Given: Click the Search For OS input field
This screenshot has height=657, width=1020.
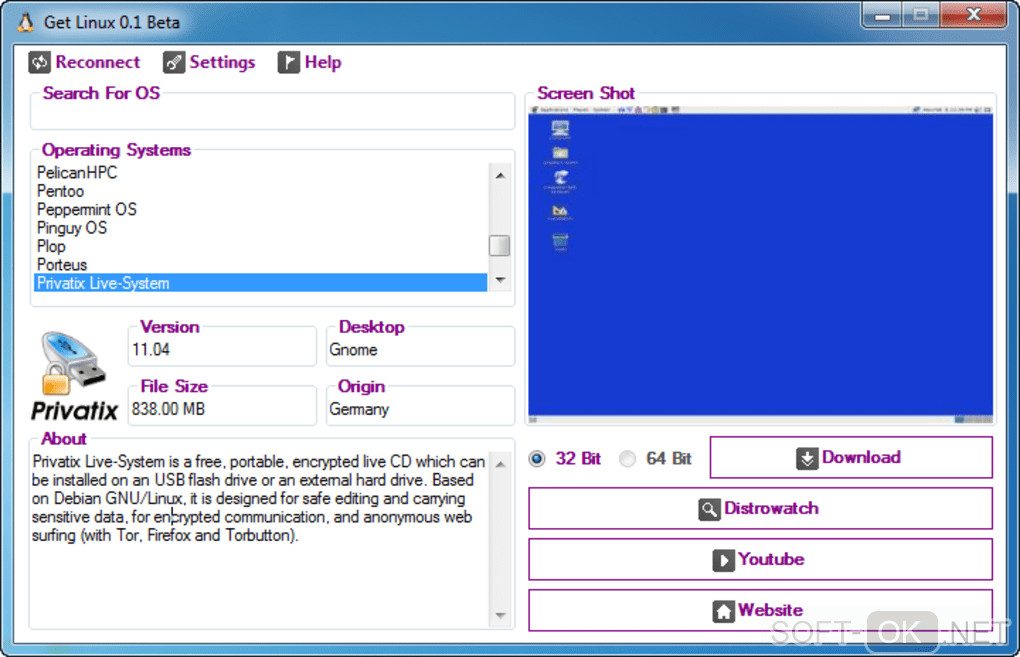Looking at the screenshot, I should pyautogui.click(x=273, y=115).
